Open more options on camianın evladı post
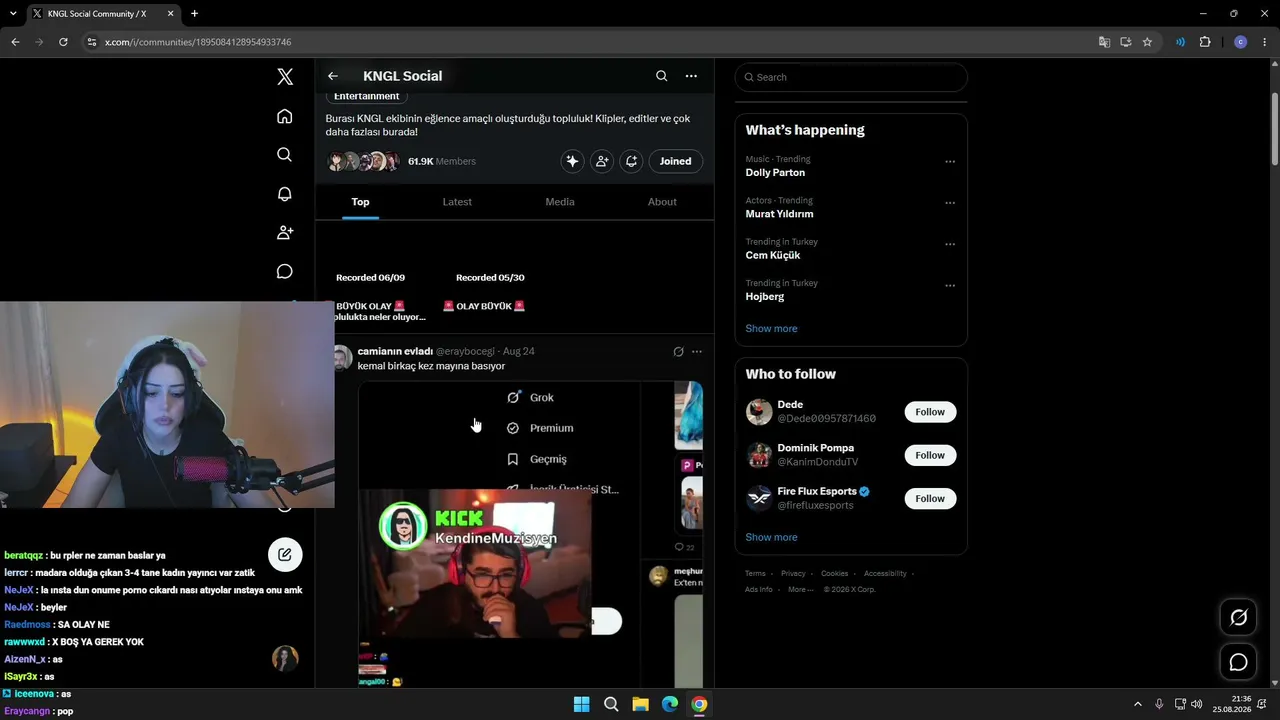 pyautogui.click(x=697, y=352)
